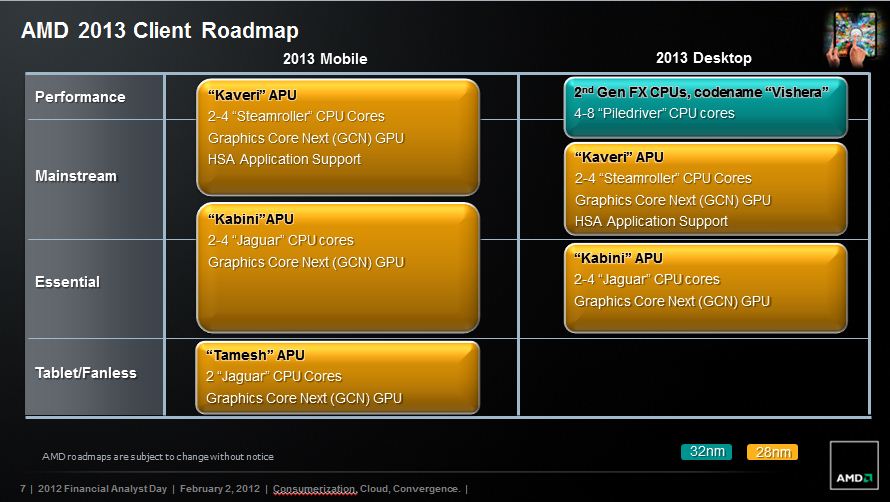Click the desktop "Kaveri" APU box title
Viewport: 890px width, 502px height.
[619, 157]
